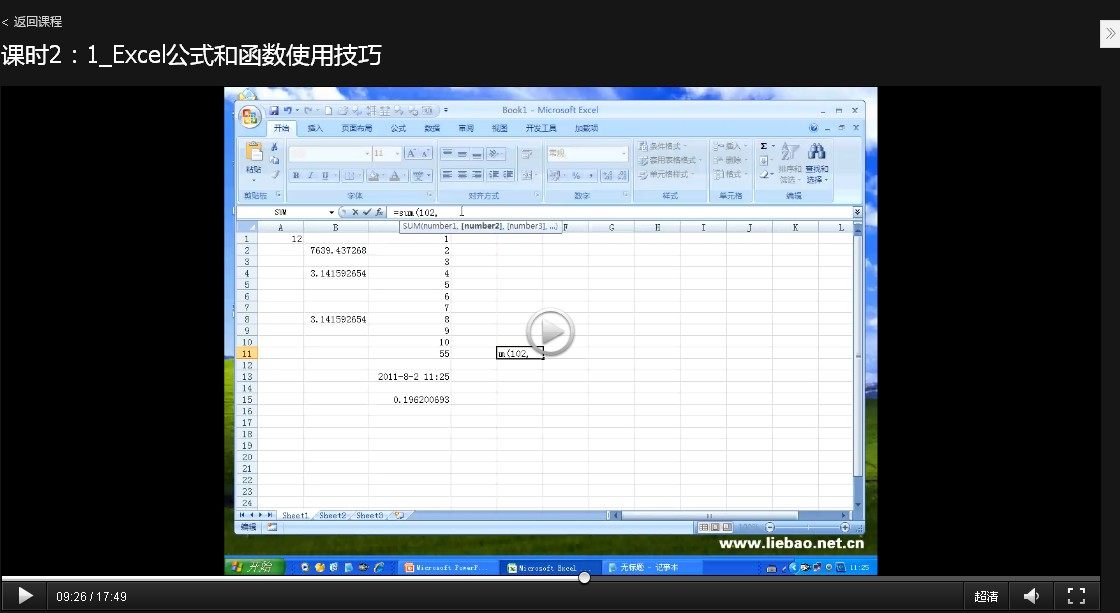Switch to the 公式 (Formulas) ribbon tab
Image resolution: width=1120 pixels, height=613 pixels.
(398, 129)
